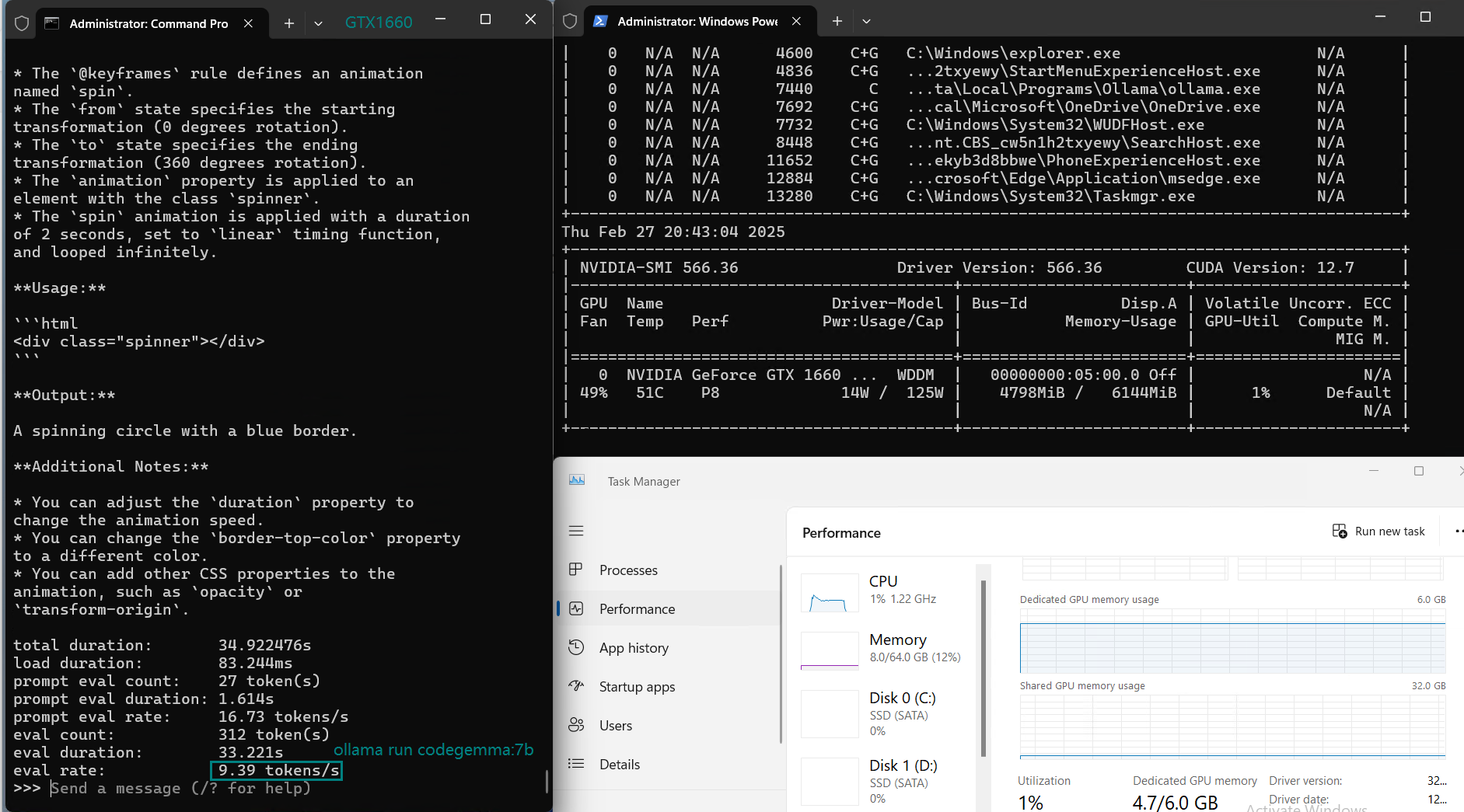Add a new tab in PowerShell window
The image size is (1464, 812).
tap(837, 22)
